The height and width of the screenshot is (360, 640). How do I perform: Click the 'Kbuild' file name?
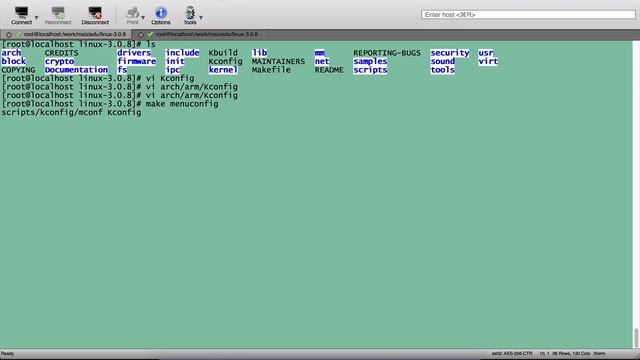coord(223,53)
